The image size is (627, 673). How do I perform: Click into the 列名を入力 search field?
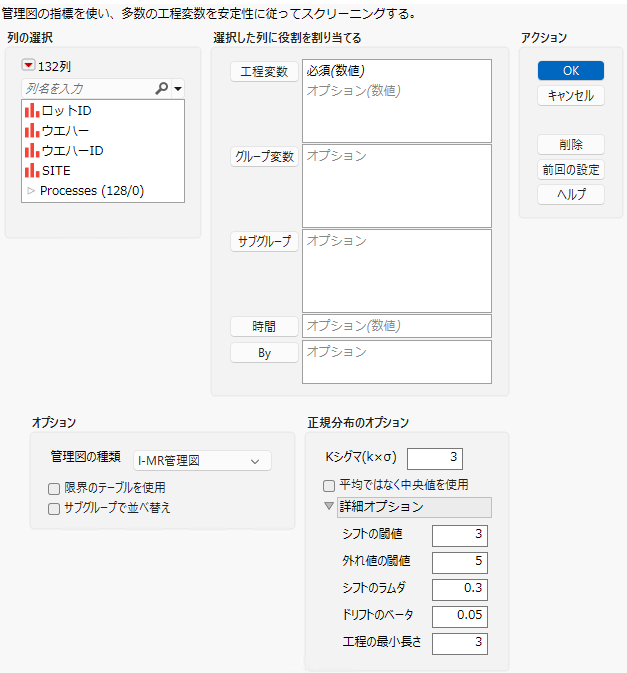coord(88,89)
